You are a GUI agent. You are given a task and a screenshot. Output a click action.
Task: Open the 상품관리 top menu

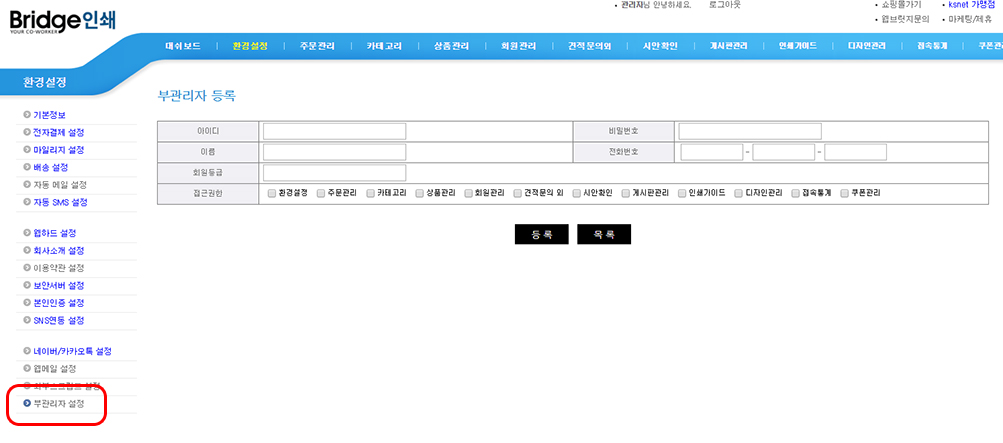coord(451,46)
